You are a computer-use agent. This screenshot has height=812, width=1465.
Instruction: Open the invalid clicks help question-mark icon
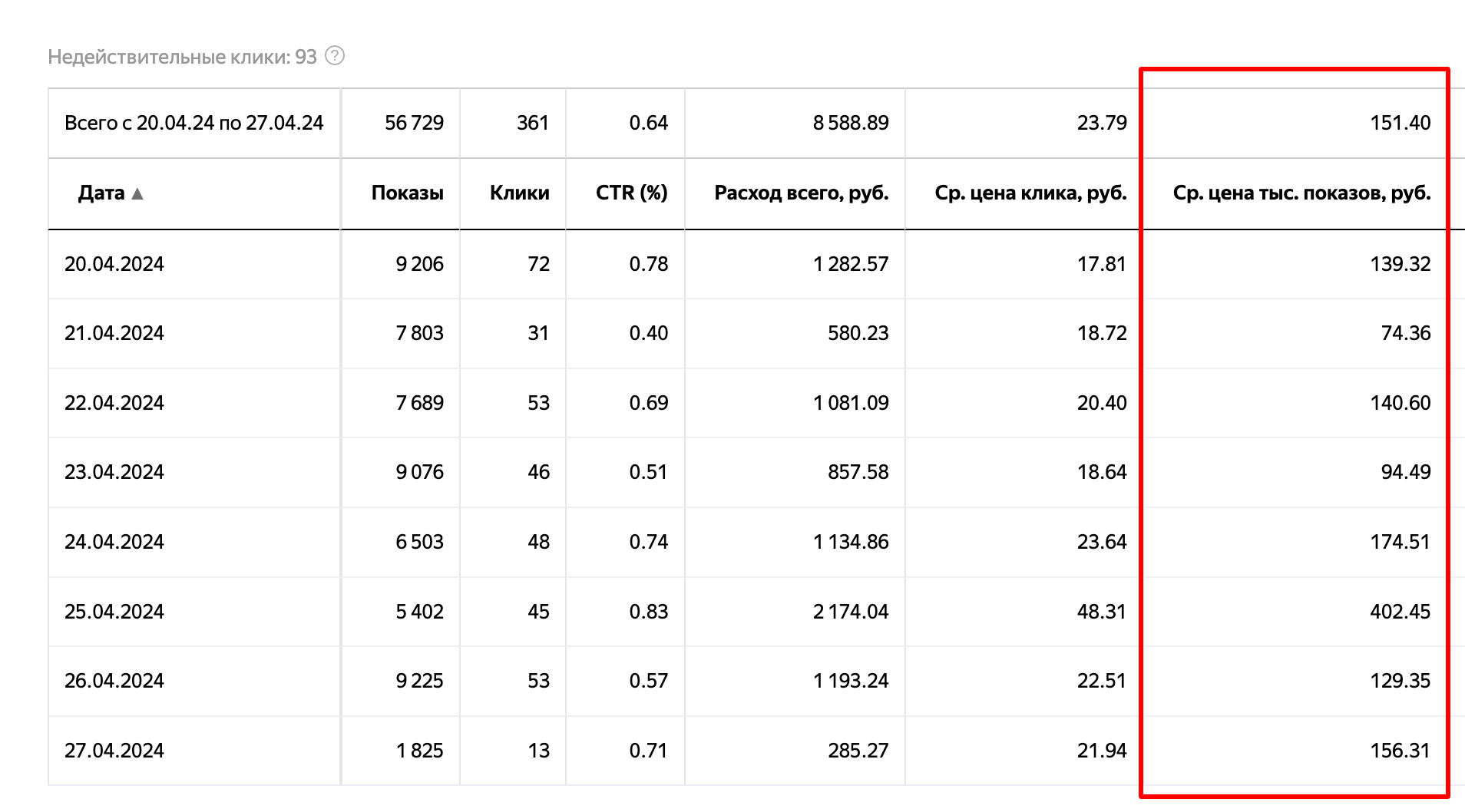(335, 56)
